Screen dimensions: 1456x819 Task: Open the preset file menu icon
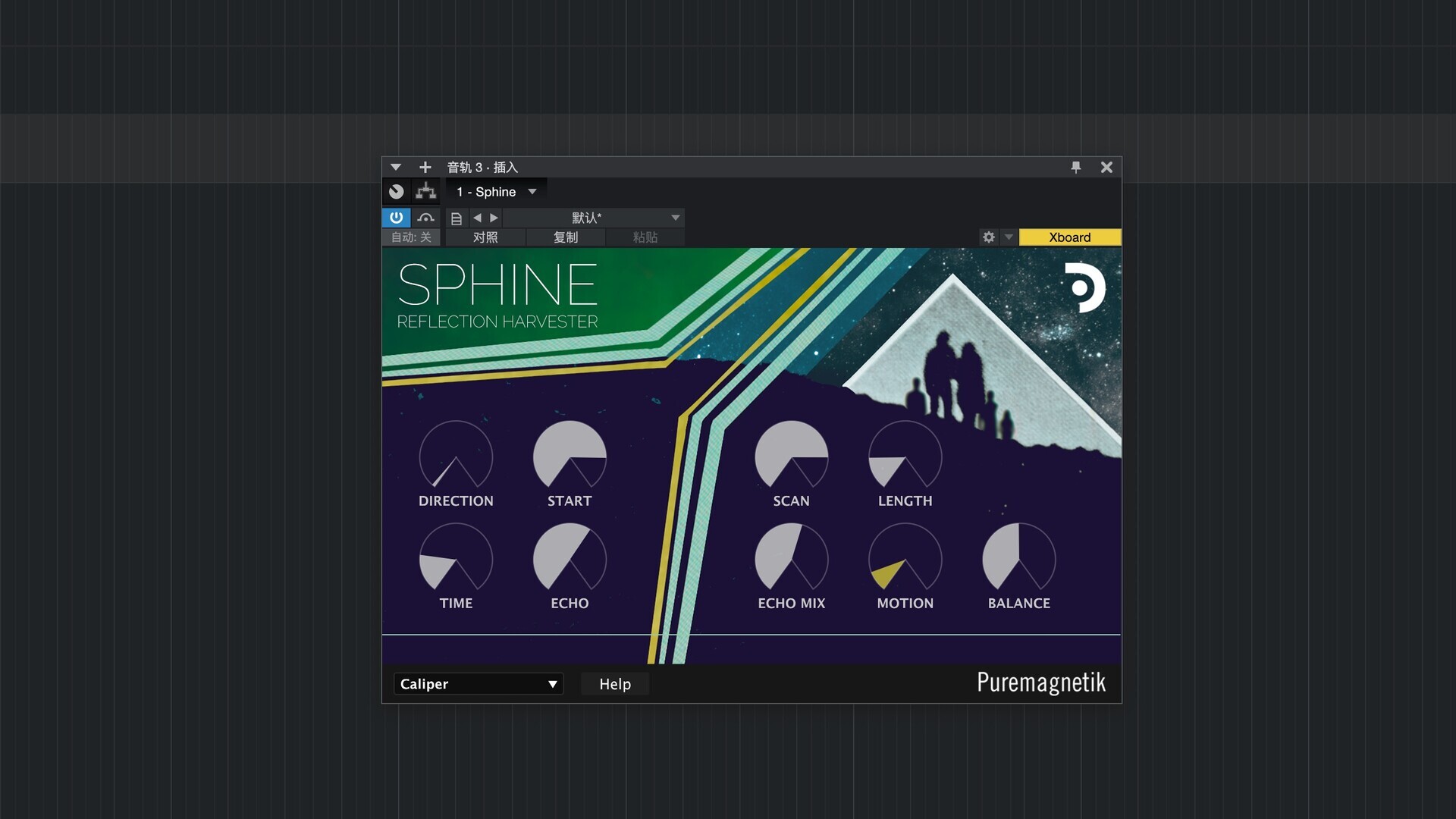[x=457, y=218]
